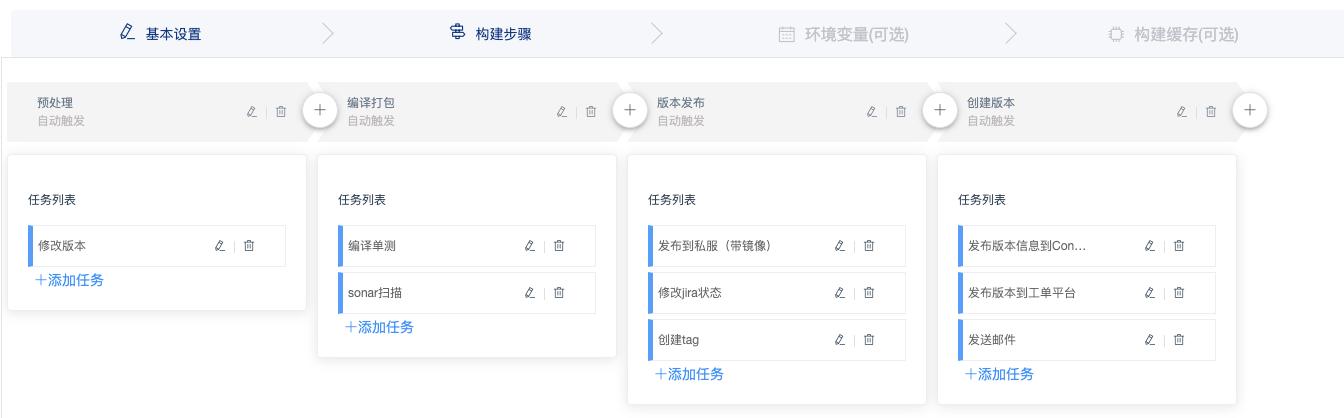Screen dimensions: 1344x418
Task: Add stage after 版本发布 with plus button
Action: (x=940, y=111)
